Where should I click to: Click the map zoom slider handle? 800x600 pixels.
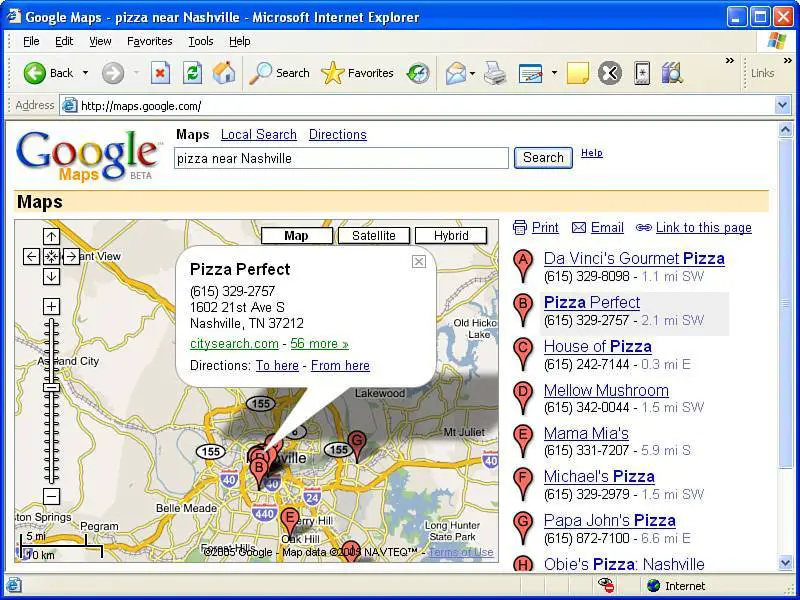(x=51, y=388)
